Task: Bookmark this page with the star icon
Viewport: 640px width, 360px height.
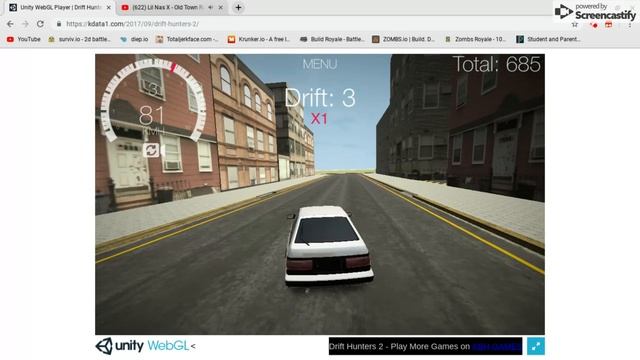Action: 575,24
